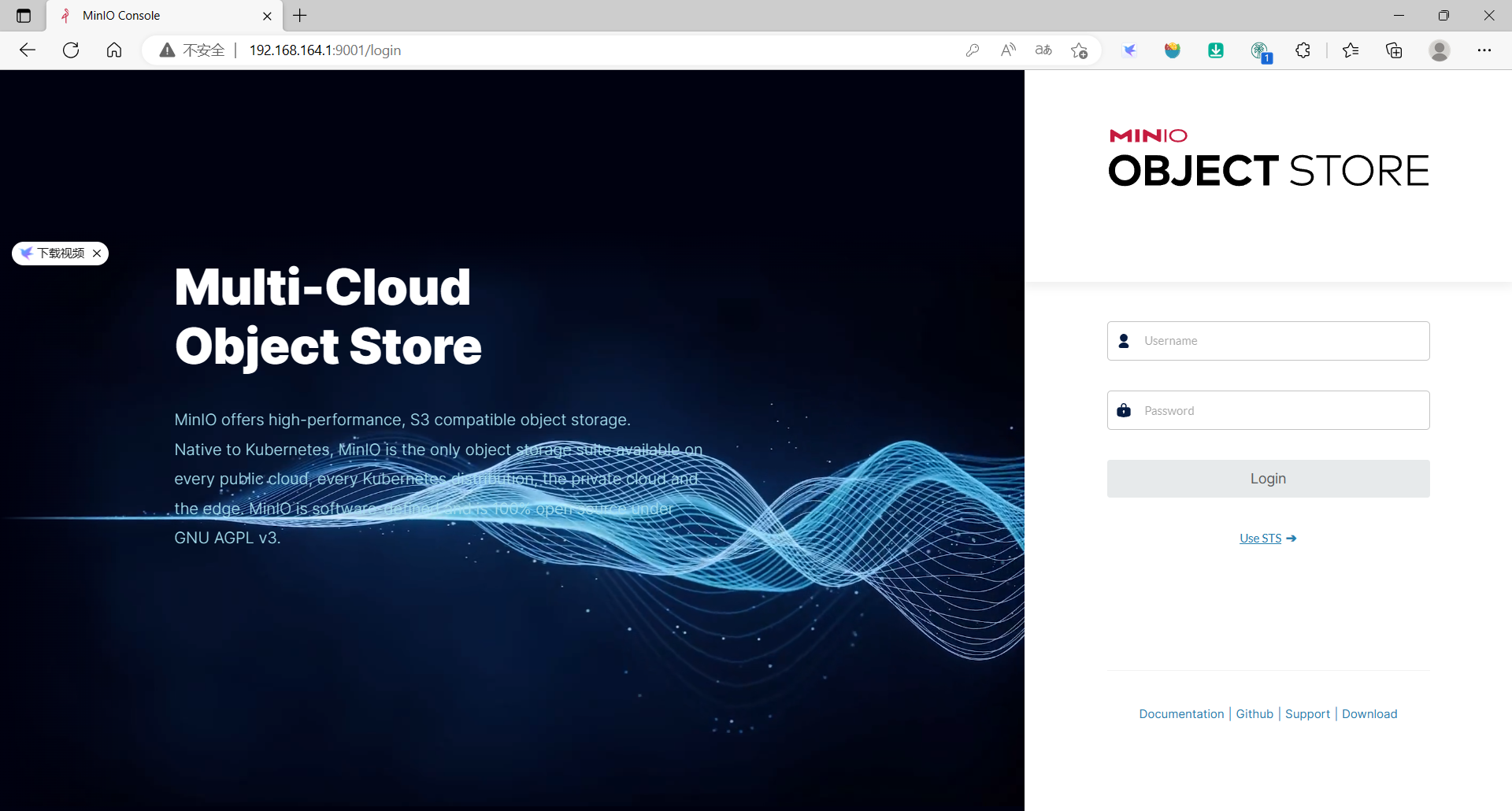Image resolution: width=1512 pixels, height=811 pixels.
Task: Go to the browser home page
Action: click(114, 50)
